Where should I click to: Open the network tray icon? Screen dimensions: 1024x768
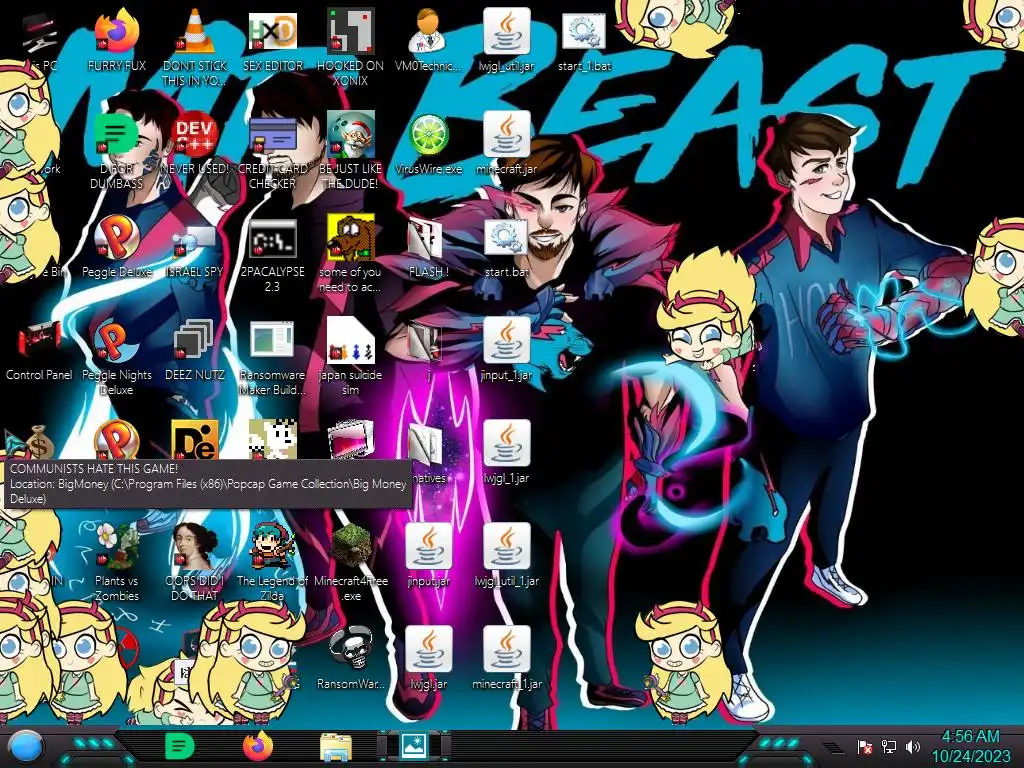coord(889,746)
